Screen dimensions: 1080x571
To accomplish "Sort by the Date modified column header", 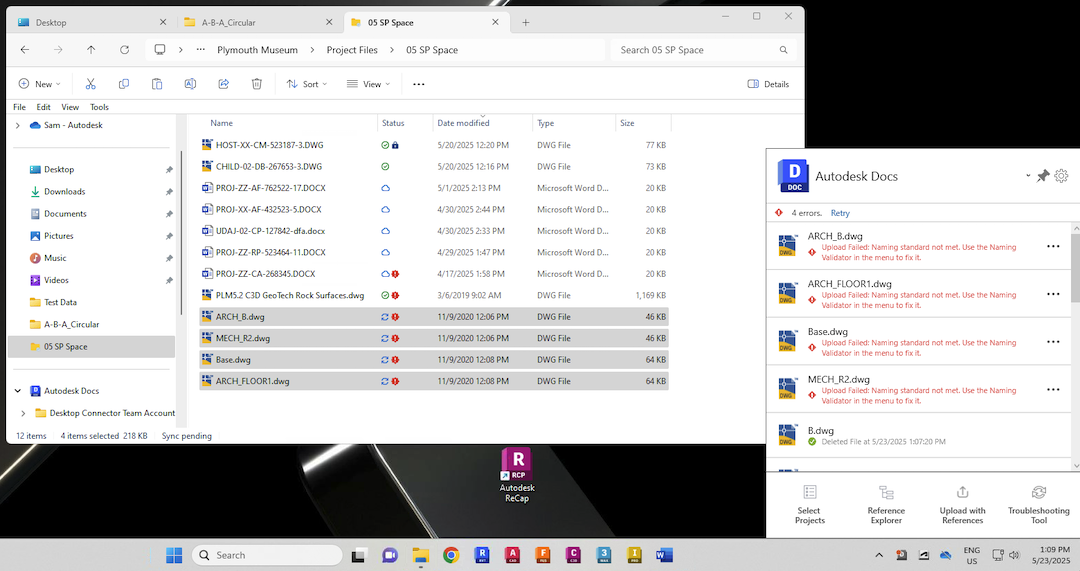I will (463, 123).
